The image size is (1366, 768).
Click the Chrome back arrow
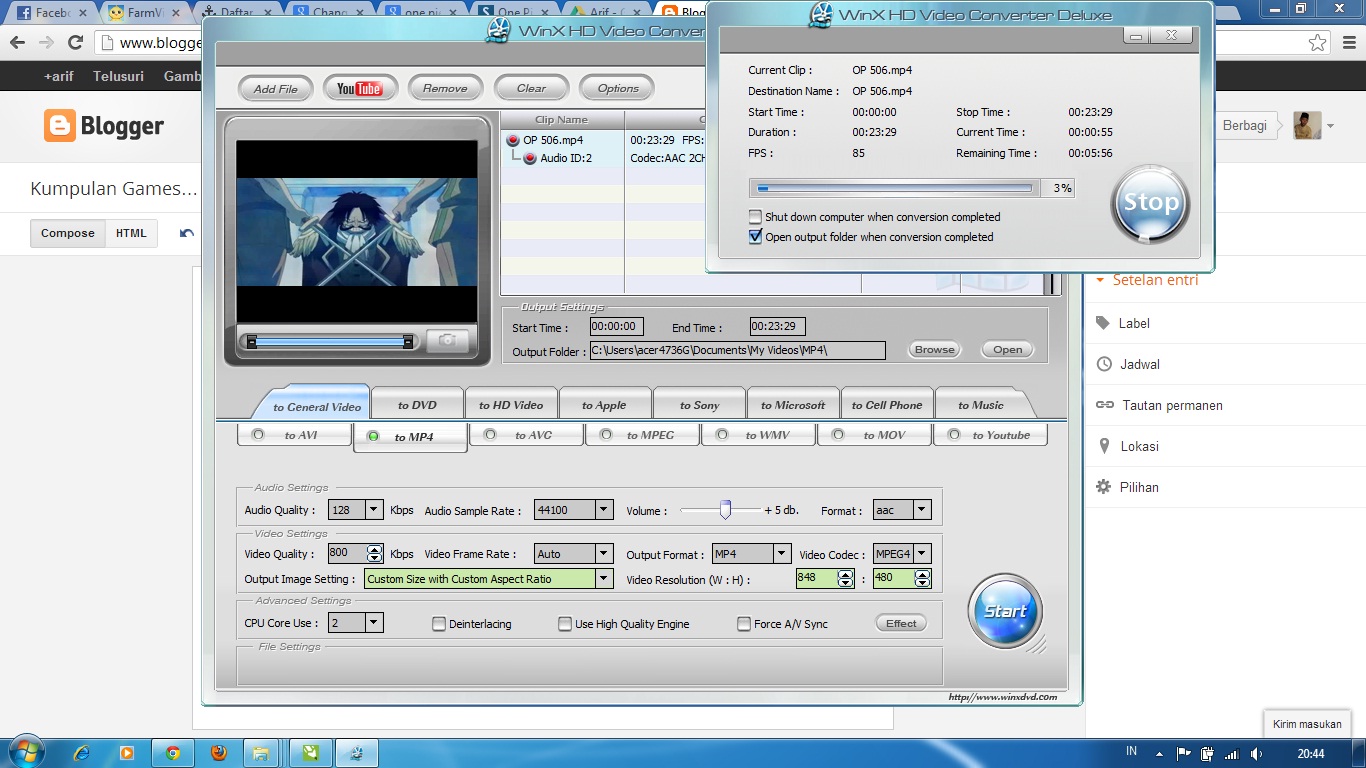(17, 43)
